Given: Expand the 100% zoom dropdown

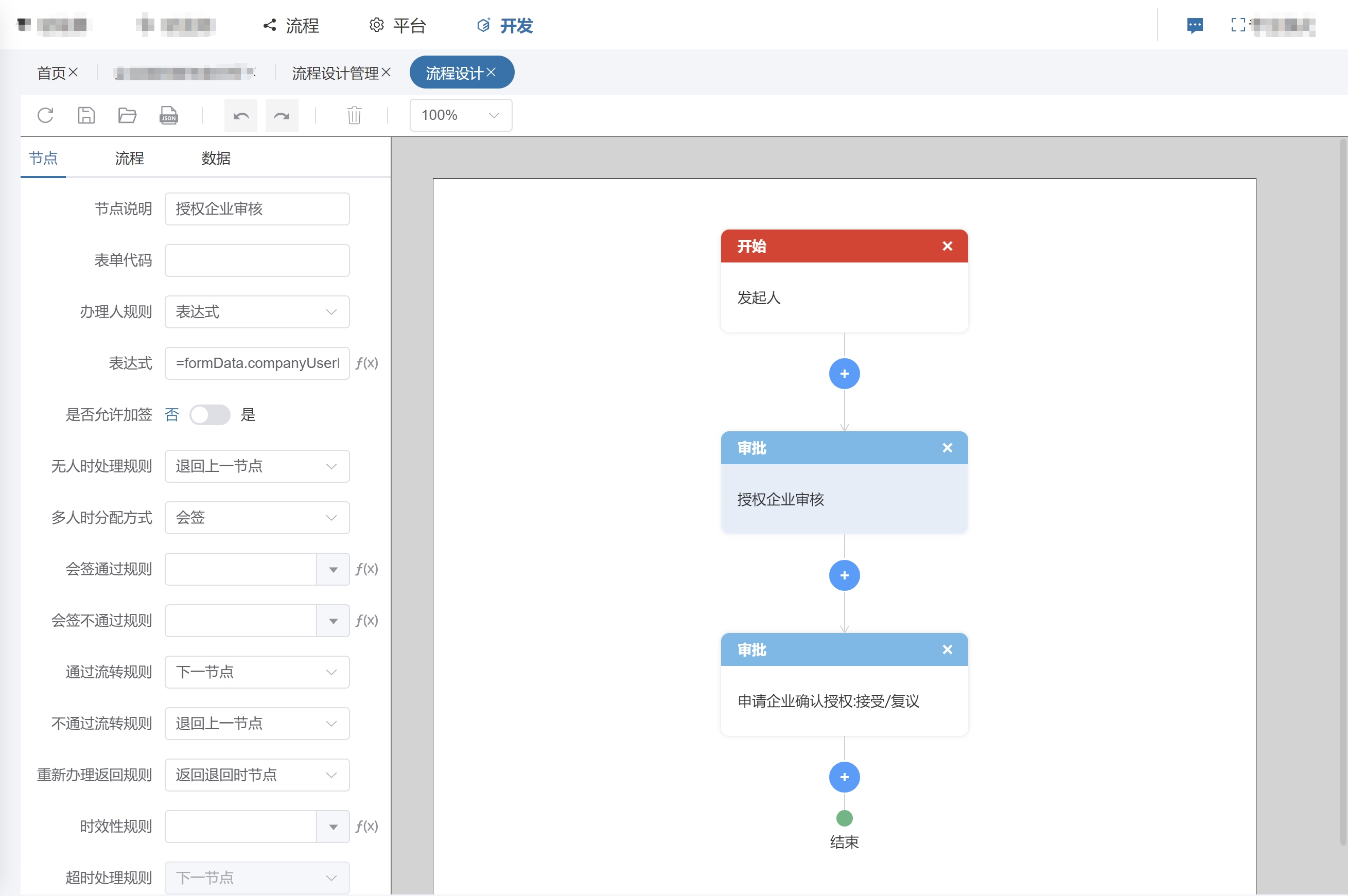Looking at the screenshot, I should tap(460, 115).
